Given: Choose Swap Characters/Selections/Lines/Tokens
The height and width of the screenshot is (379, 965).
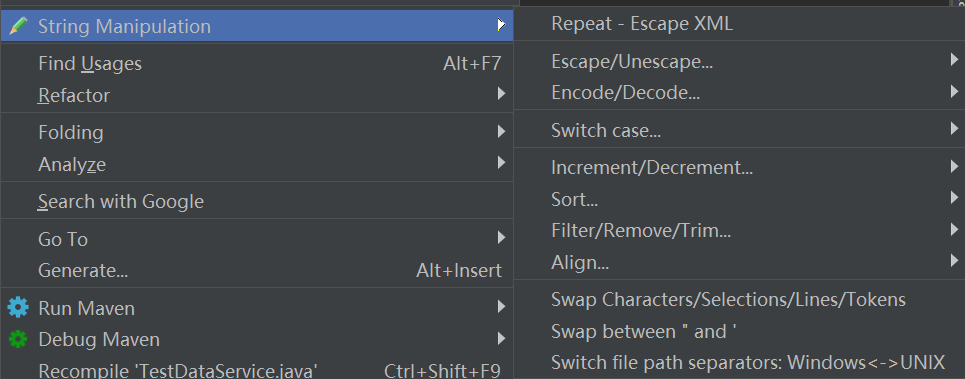Looking at the screenshot, I should (739, 300).
